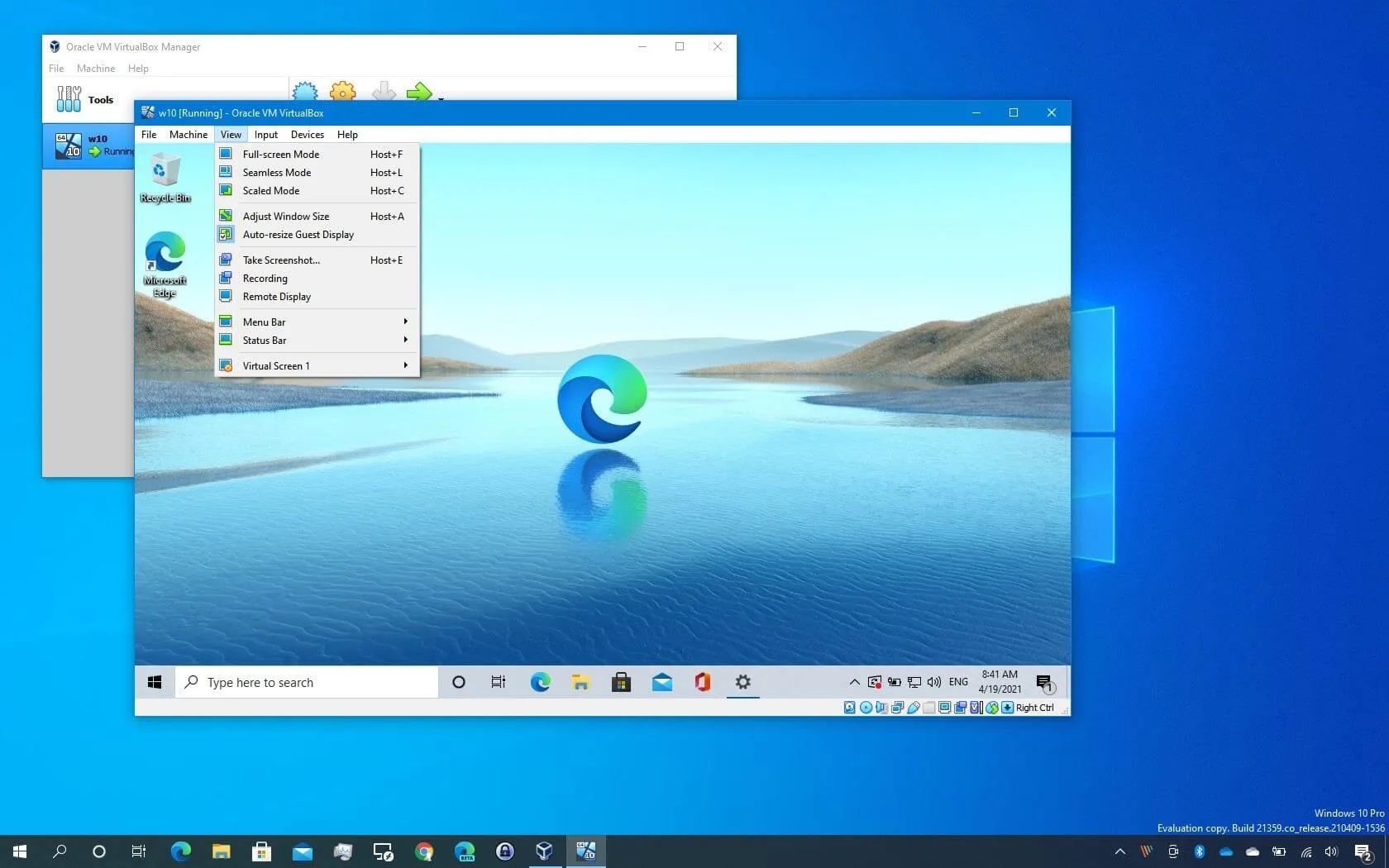Viewport: 1389px width, 868px height.
Task: Select Take Screenshot in the View menu
Action: 280,260
